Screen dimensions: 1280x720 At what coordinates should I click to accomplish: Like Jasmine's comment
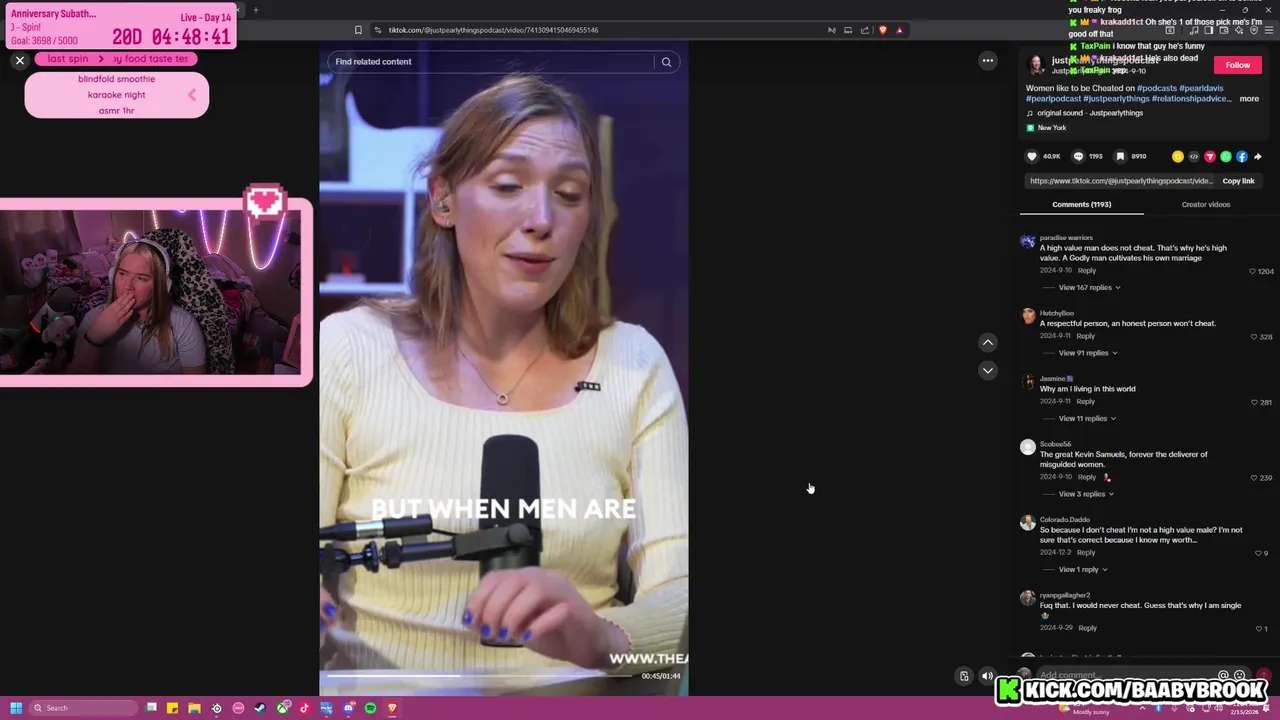(x=1255, y=402)
